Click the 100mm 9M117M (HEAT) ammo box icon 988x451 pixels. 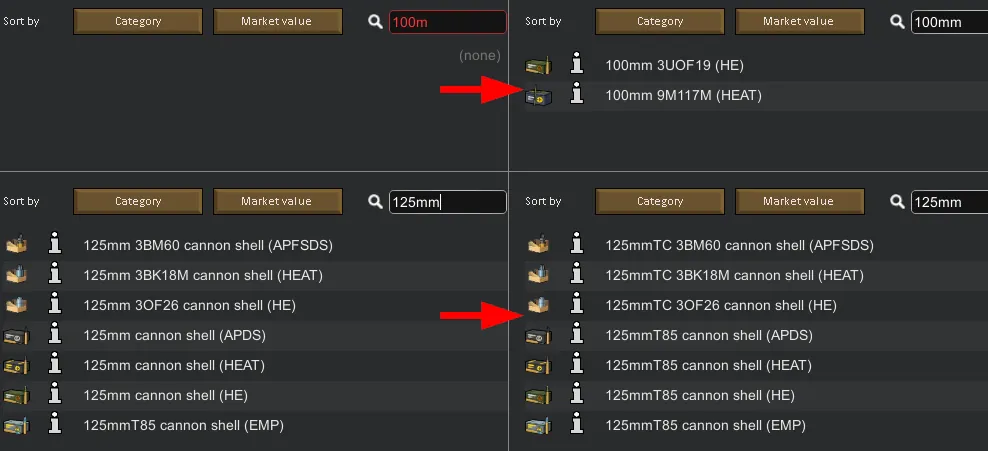[x=538, y=96]
